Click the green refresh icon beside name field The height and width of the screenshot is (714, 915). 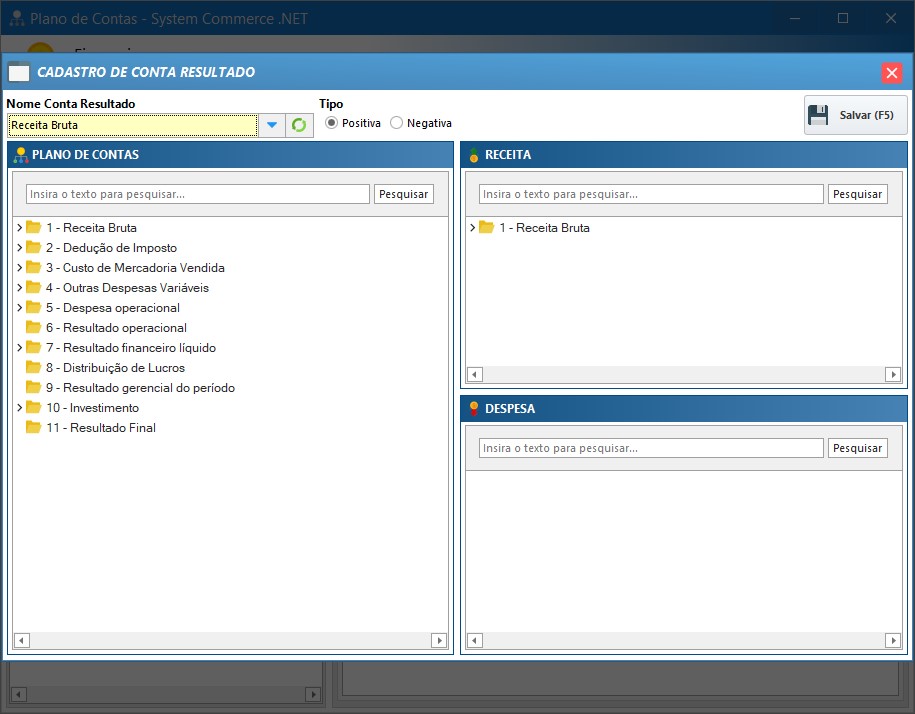pos(299,125)
